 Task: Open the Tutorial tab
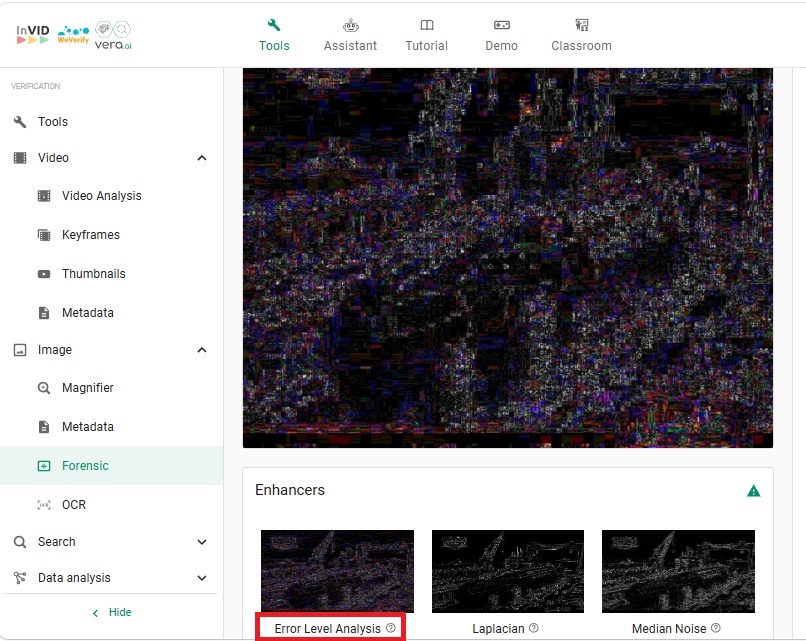click(x=427, y=36)
